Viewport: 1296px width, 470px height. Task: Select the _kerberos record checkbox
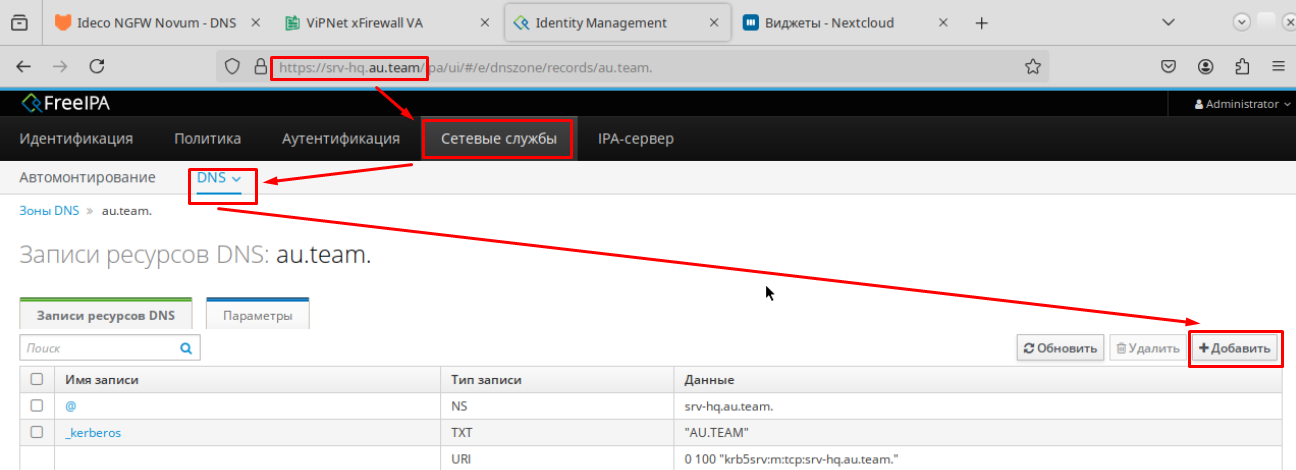37,433
